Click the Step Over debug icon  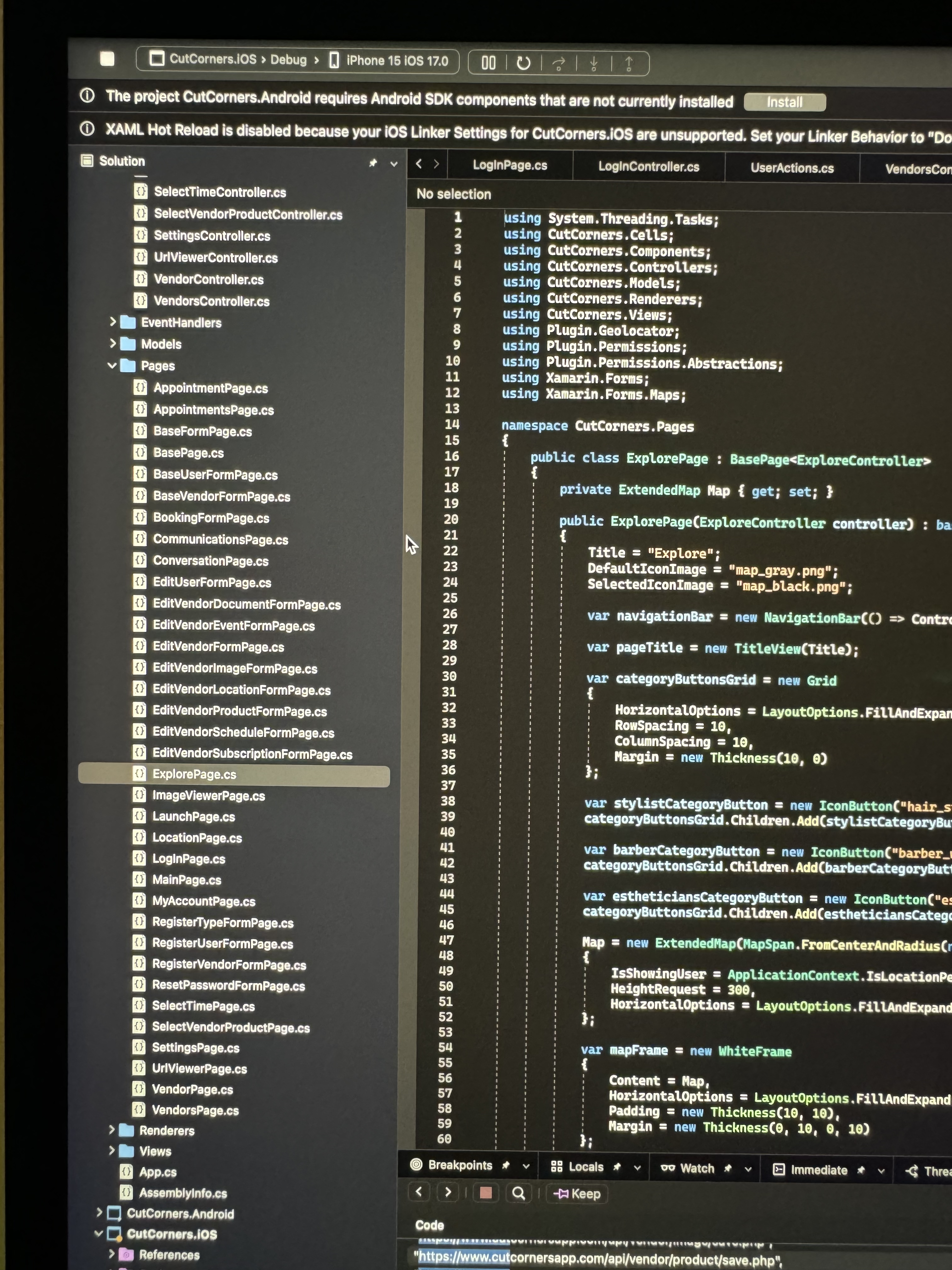coord(558,63)
